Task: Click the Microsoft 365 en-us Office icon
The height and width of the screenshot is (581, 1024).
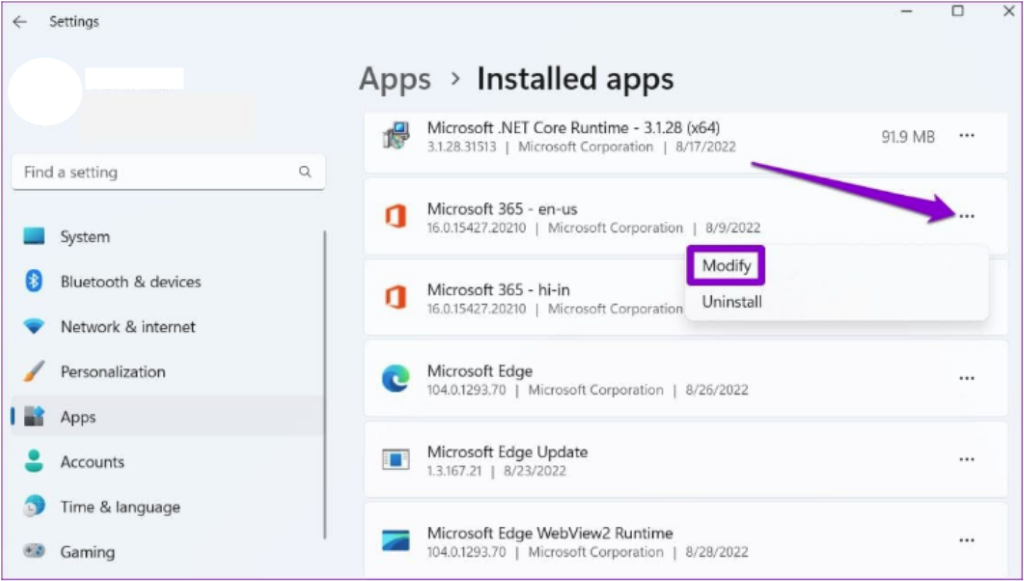Action: pyautogui.click(x=396, y=217)
